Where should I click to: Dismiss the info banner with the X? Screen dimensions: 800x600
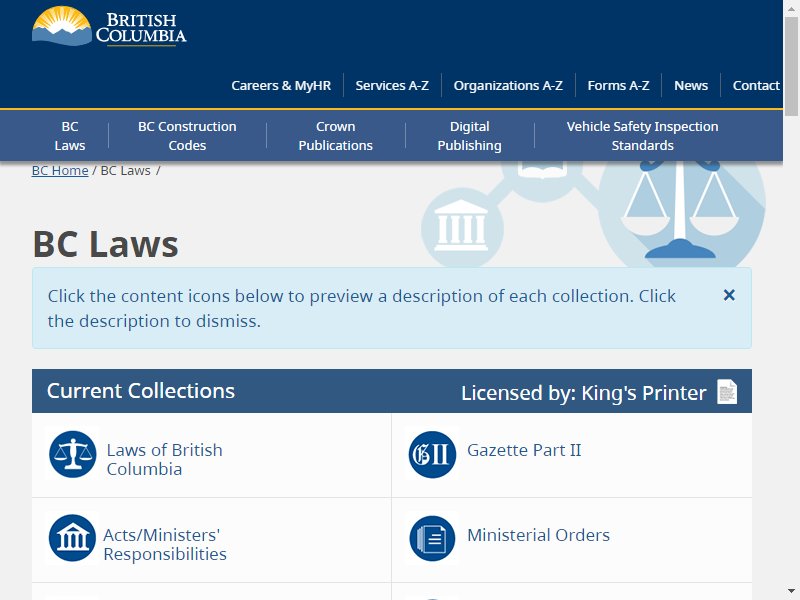(729, 295)
